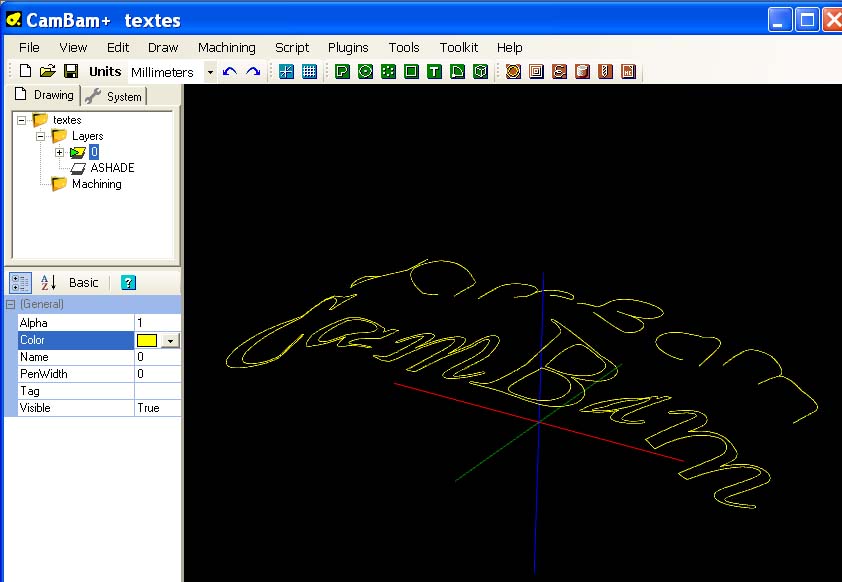Click the PenWidth value field
This screenshot has width=842, height=582.
point(157,374)
